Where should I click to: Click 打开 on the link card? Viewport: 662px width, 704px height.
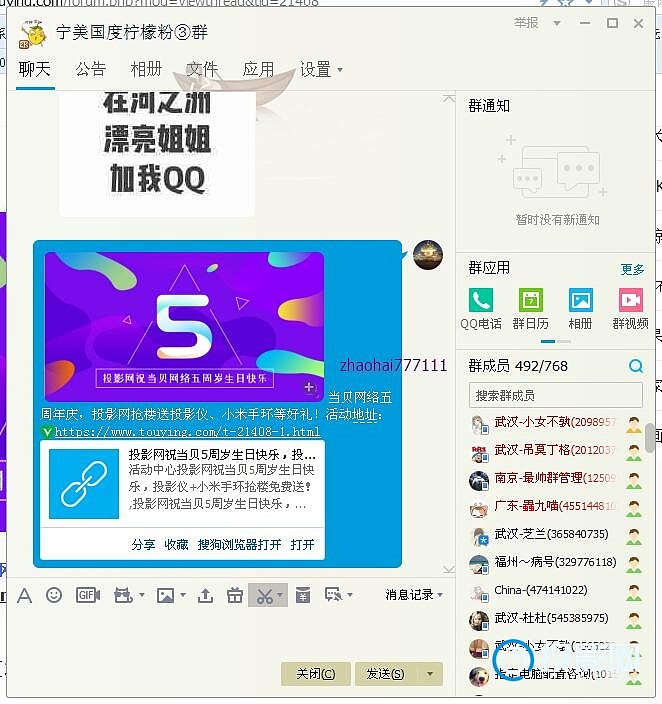[x=302, y=545]
